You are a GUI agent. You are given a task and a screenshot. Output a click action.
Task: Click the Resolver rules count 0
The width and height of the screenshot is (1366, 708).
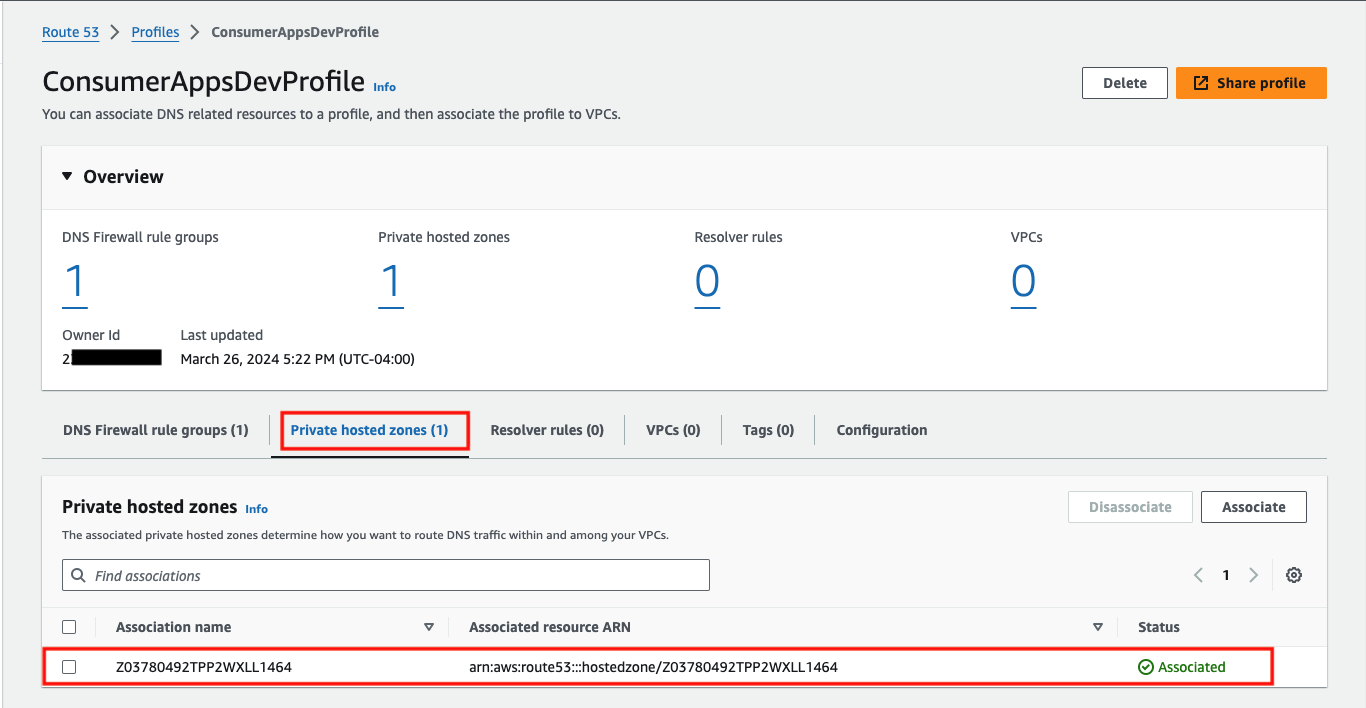707,283
